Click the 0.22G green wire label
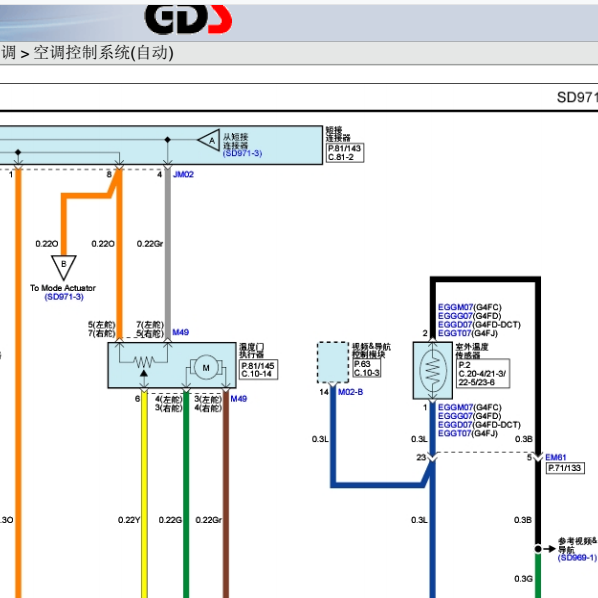Screen dimensions: 598x598 point(170,520)
